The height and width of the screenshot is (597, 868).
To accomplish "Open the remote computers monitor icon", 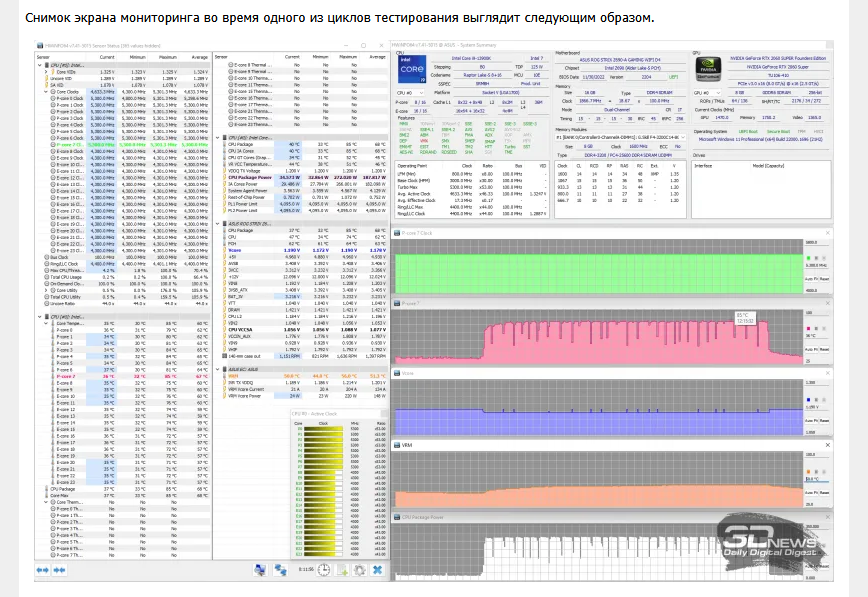I will (x=260, y=569).
